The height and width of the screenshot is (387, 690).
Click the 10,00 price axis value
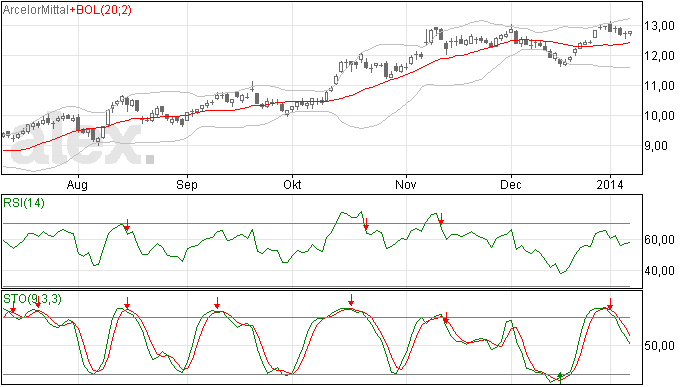point(659,116)
